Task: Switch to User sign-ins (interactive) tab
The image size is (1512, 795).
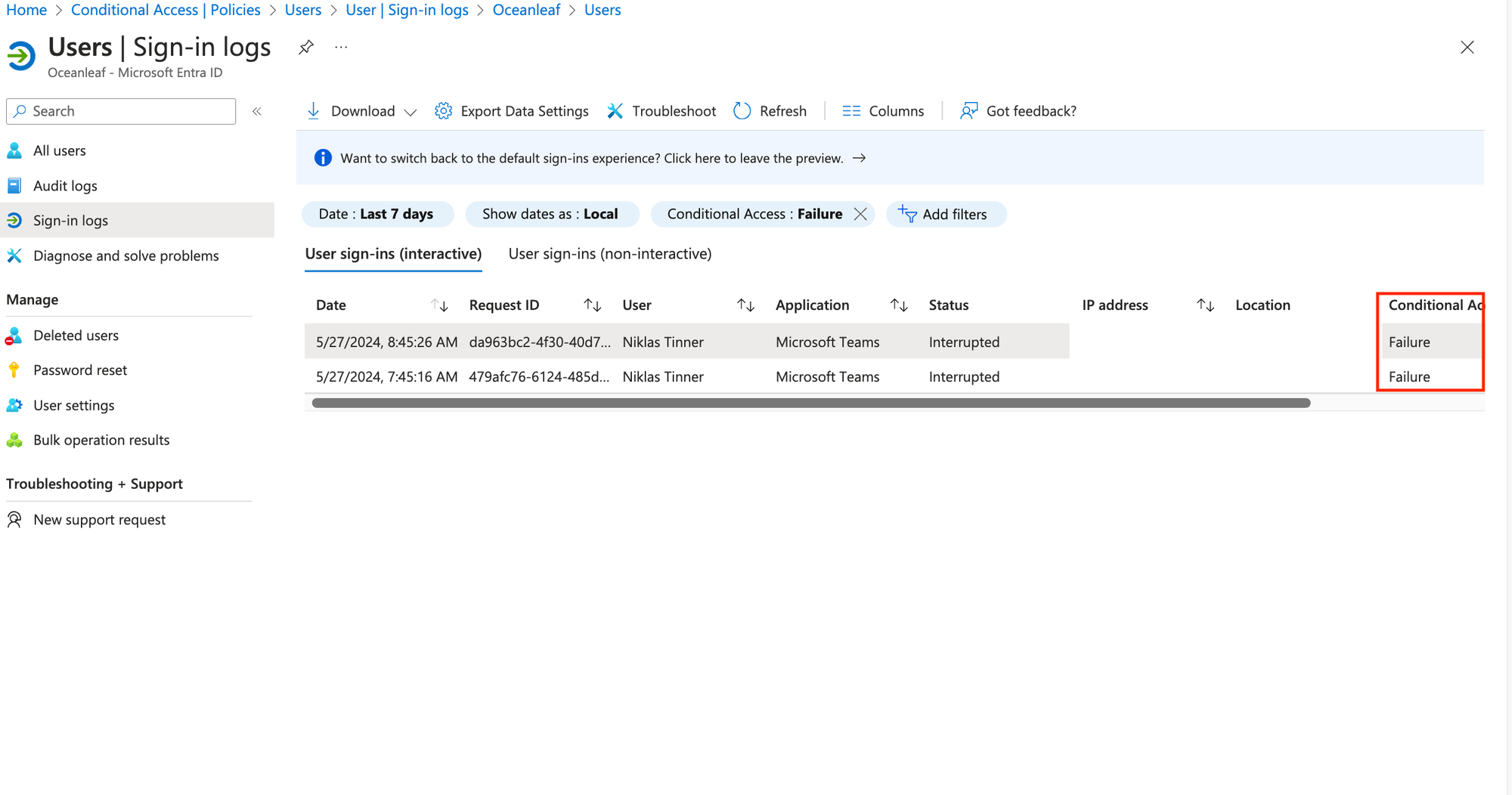Action: [x=393, y=254]
